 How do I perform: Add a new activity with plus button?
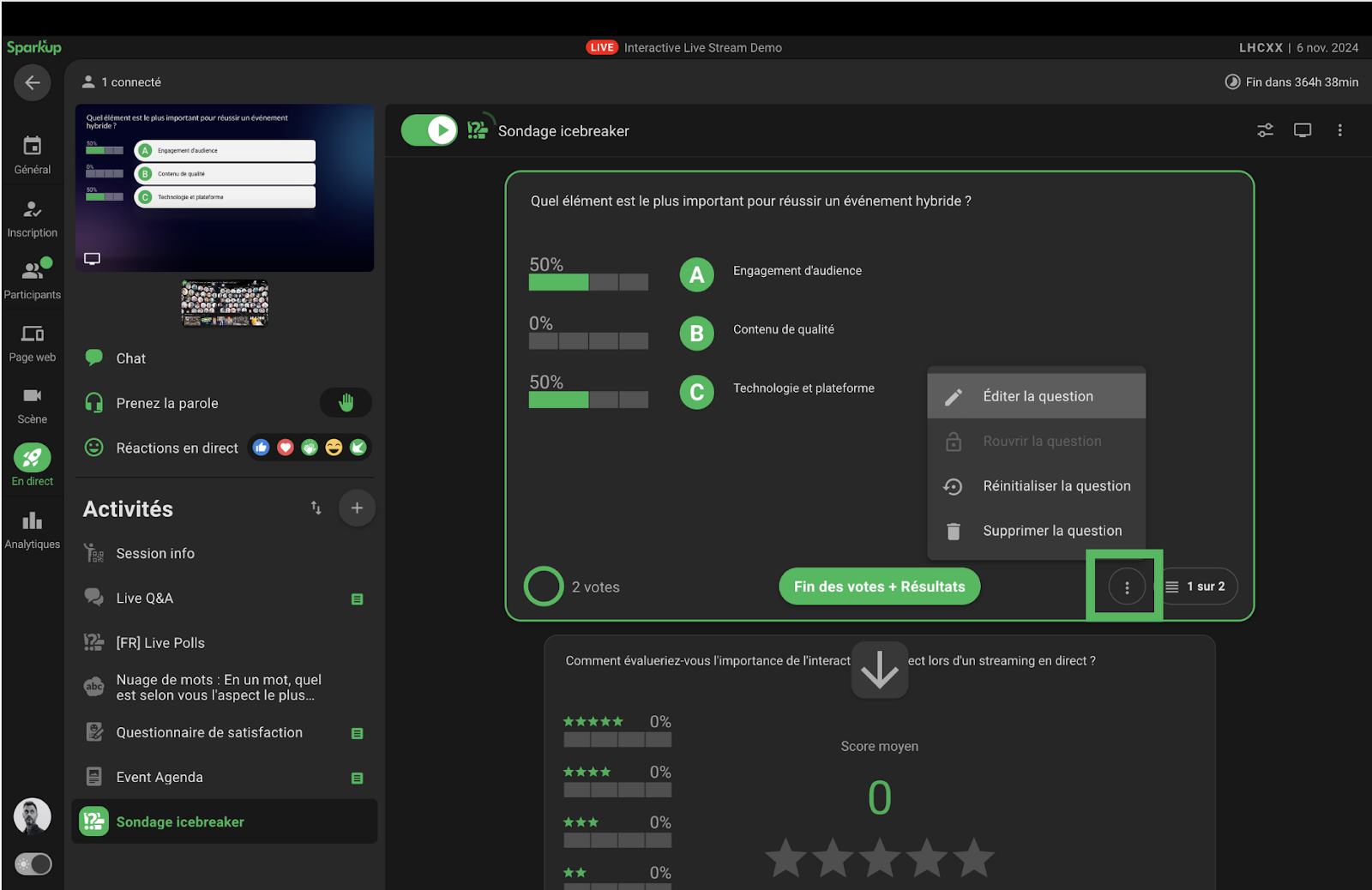click(x=357, y=508)
